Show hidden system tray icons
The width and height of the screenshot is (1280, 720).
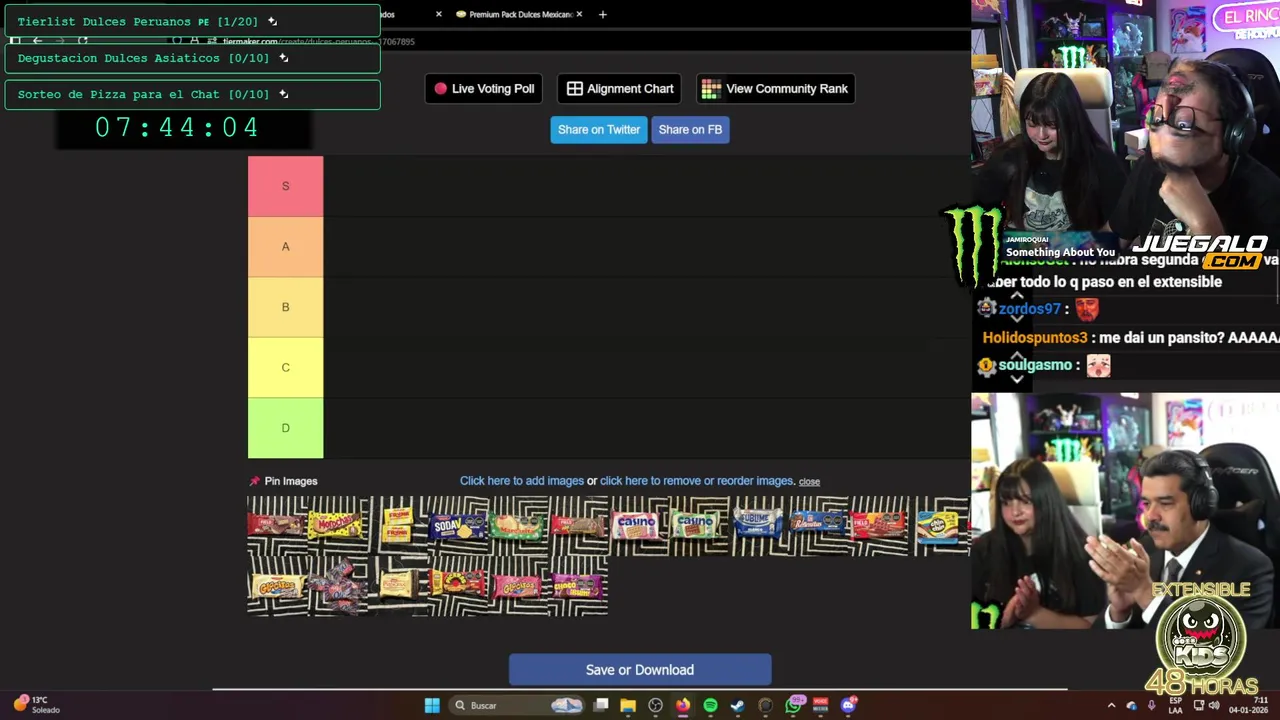click(1111, 705)
